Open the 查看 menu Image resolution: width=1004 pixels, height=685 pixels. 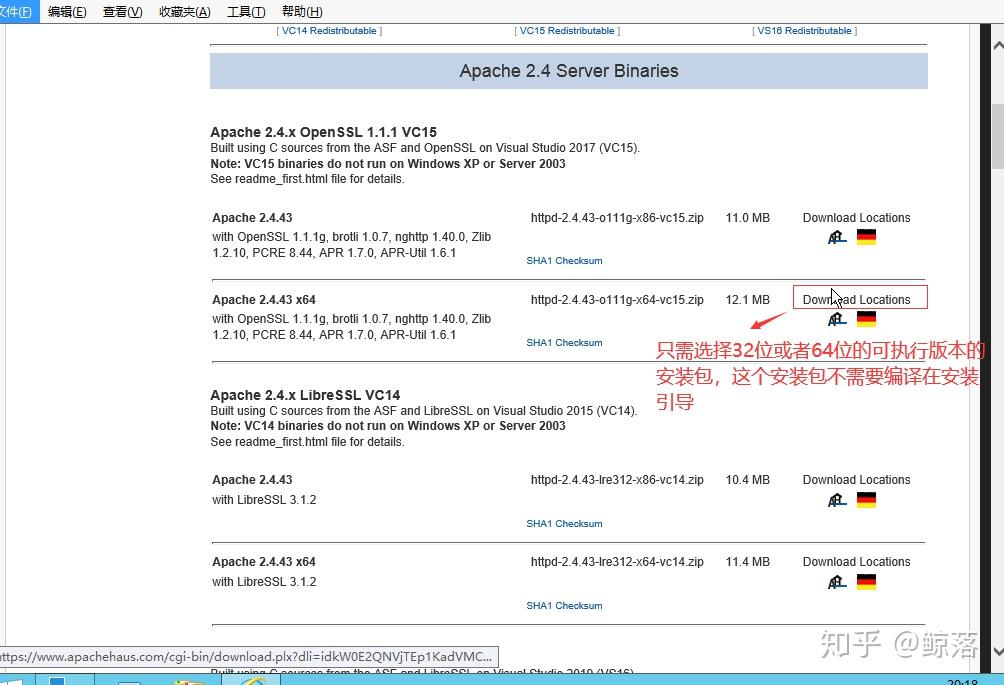(x=121, y=11)
